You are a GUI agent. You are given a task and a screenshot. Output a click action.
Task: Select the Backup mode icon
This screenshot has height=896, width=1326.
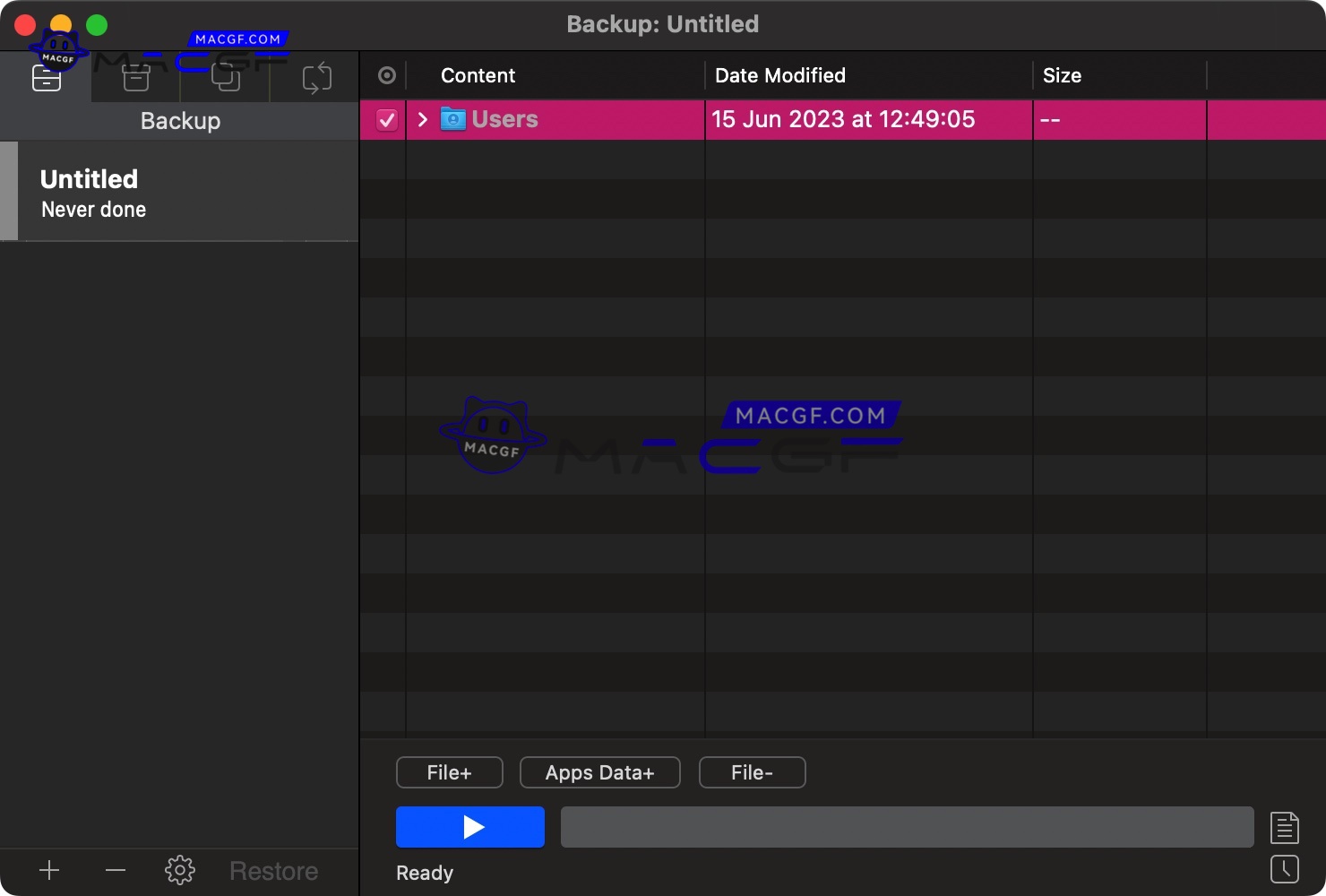(46, 77)
